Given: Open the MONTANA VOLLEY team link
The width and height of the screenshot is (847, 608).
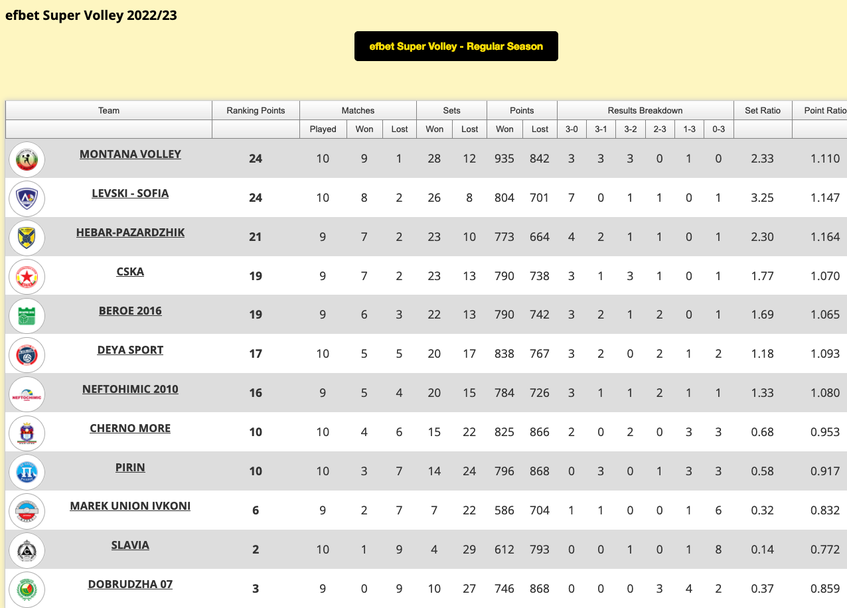Looking at the screenshot, I should pos(130,154).
